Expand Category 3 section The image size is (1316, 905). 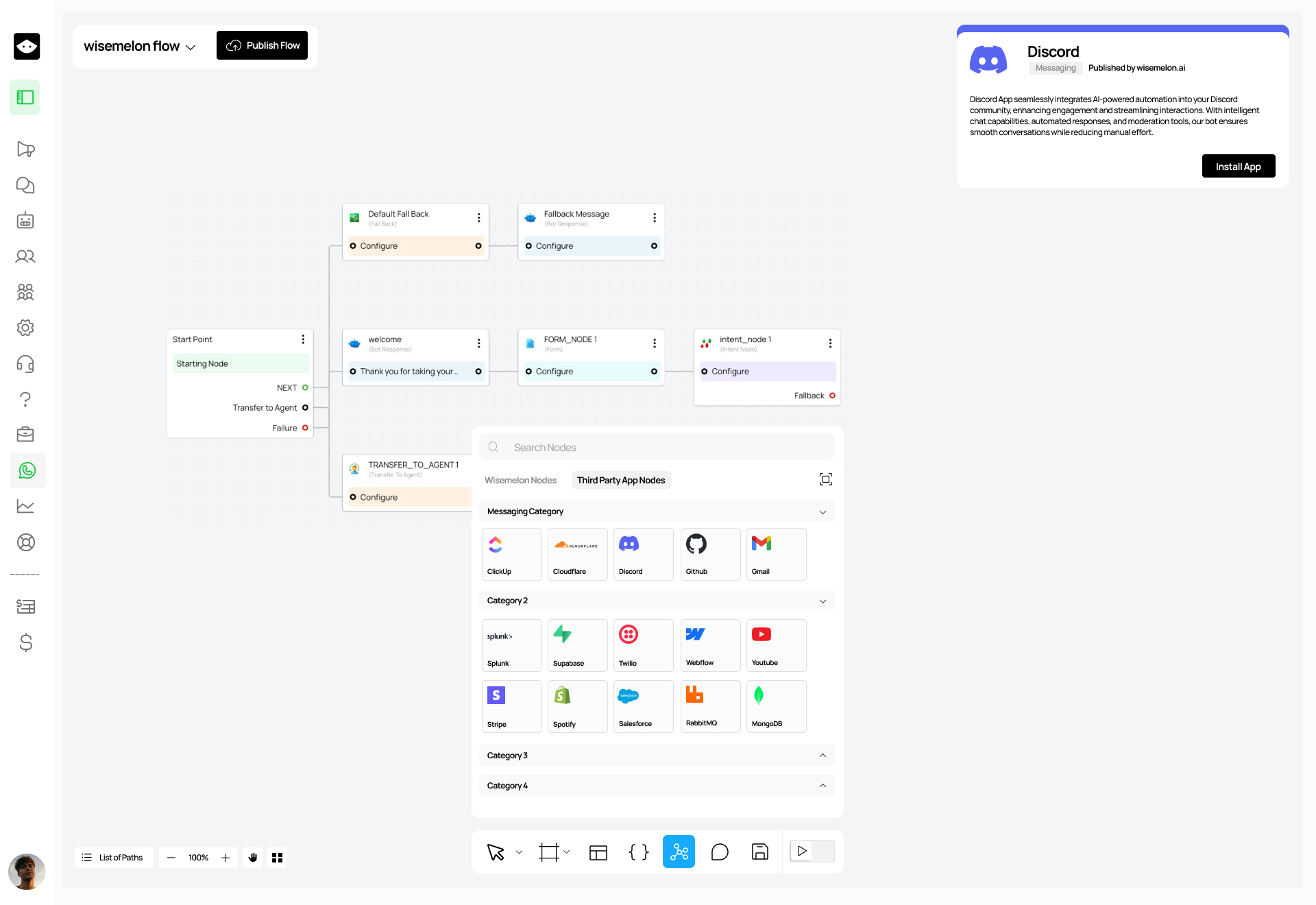[656, 756]
